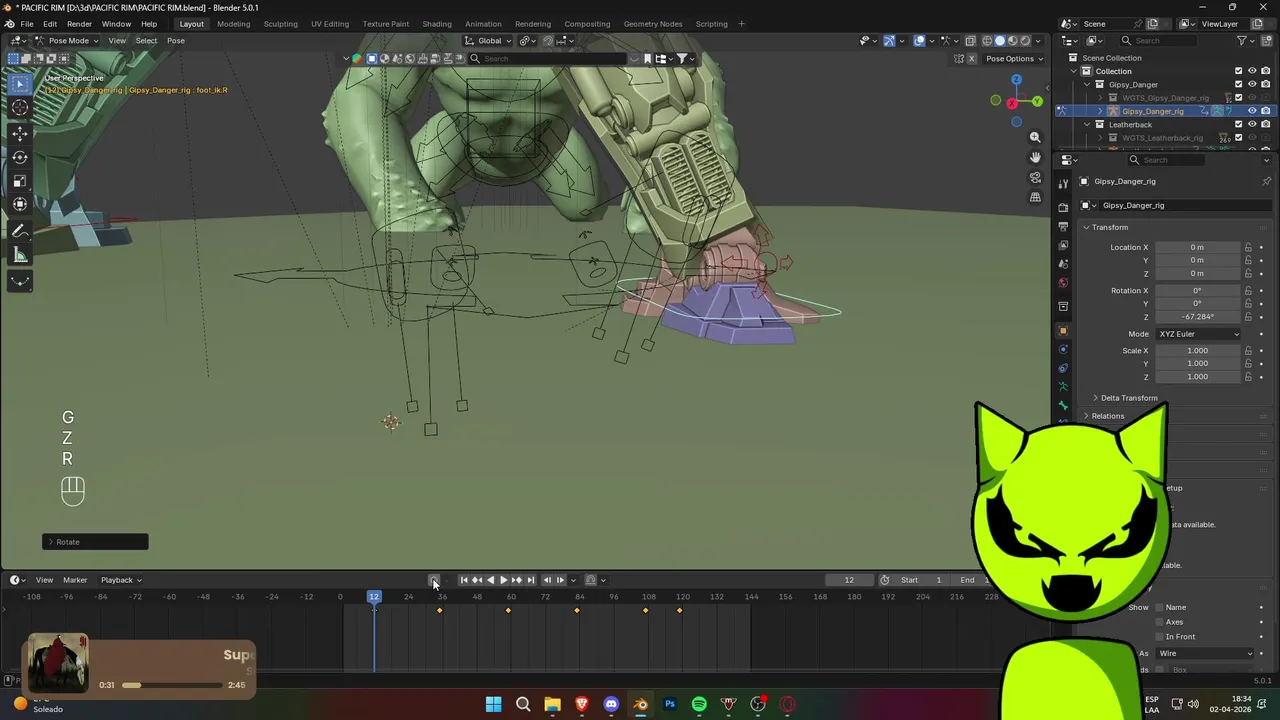Open the File menu

pyautogui.click(x=27, y=24)
